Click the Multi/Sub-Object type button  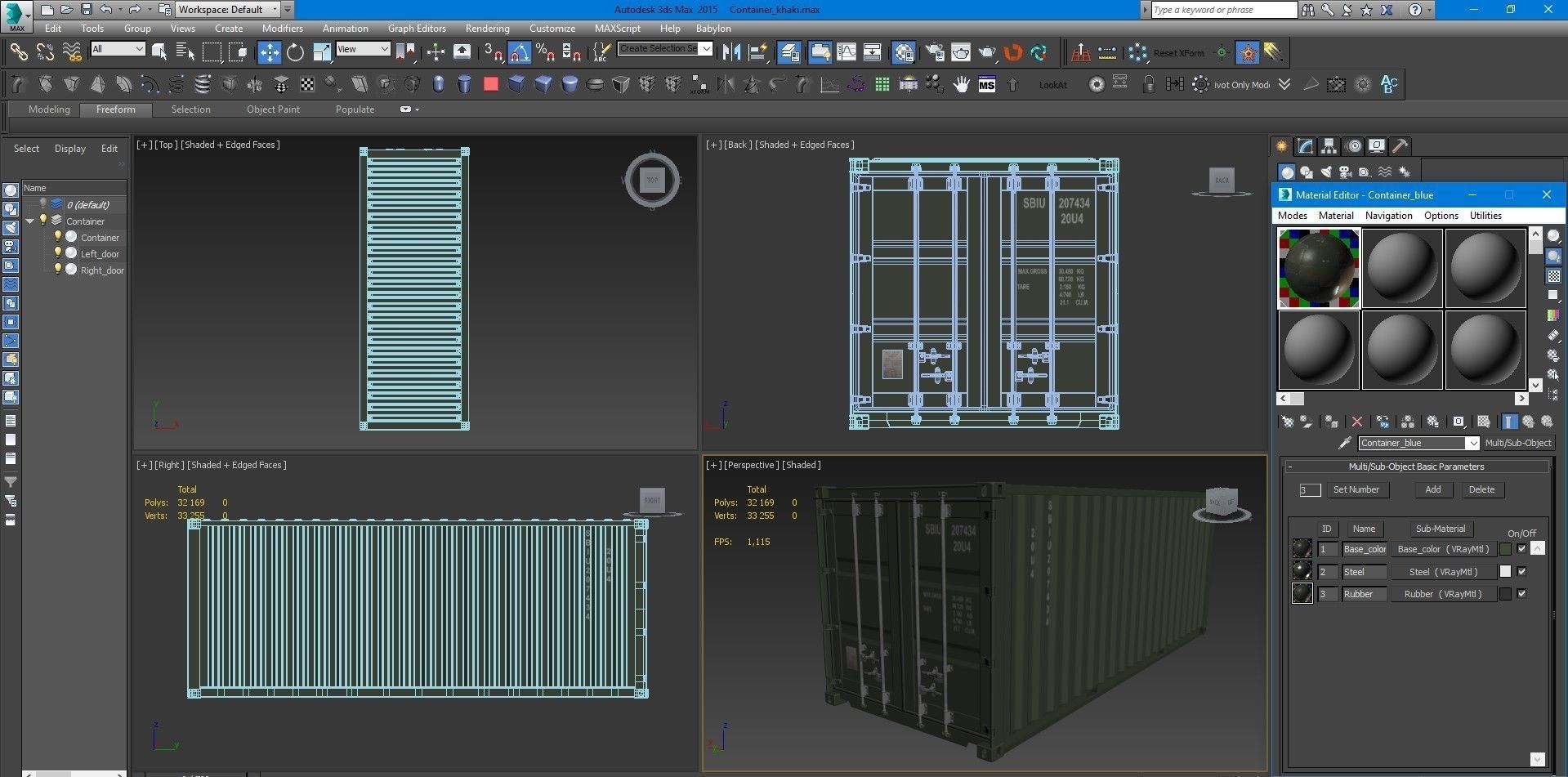pos(1517,443)
